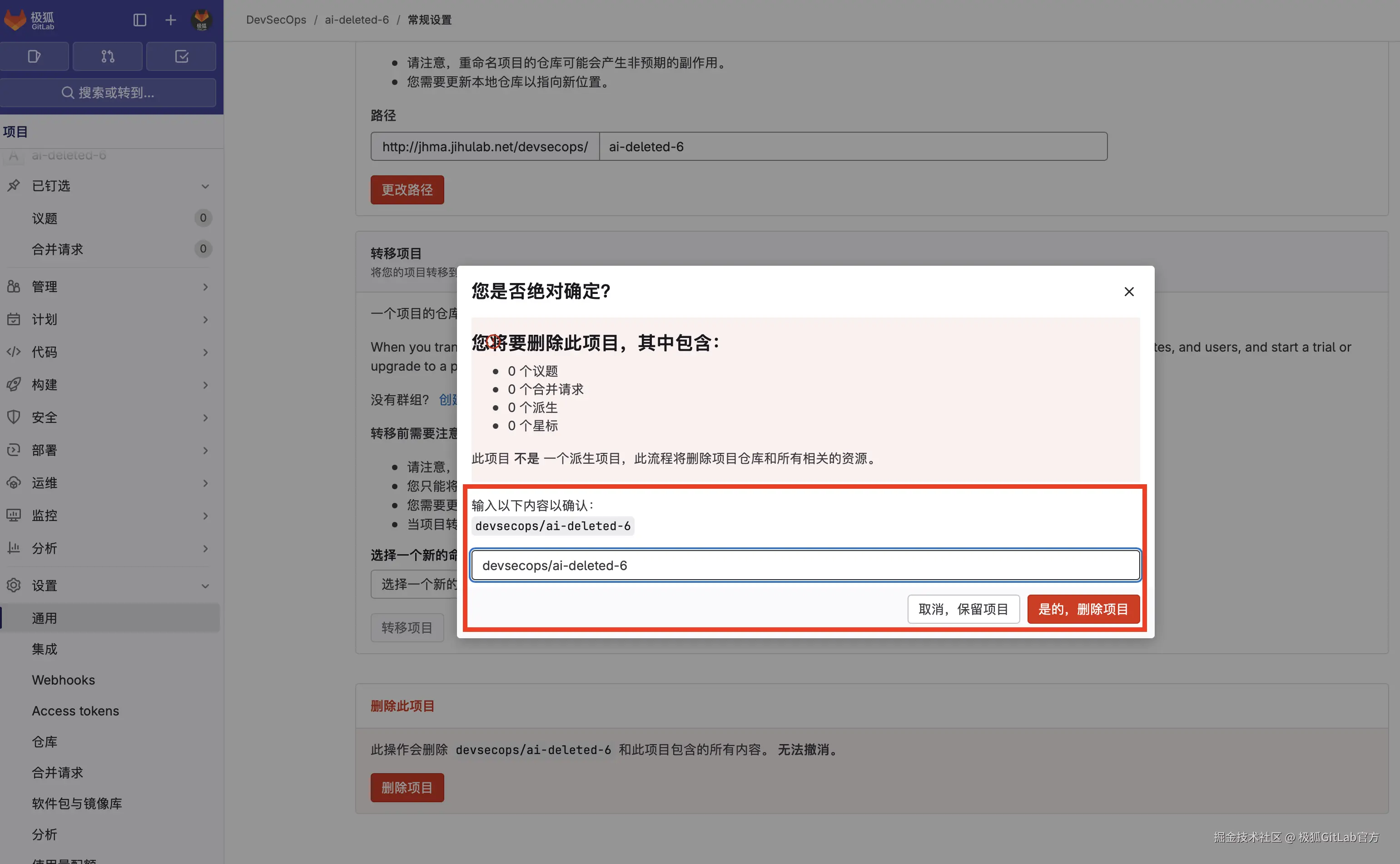Click the 分析 chart icon
Screen dimensions: 1400x864
coord(14,547)
